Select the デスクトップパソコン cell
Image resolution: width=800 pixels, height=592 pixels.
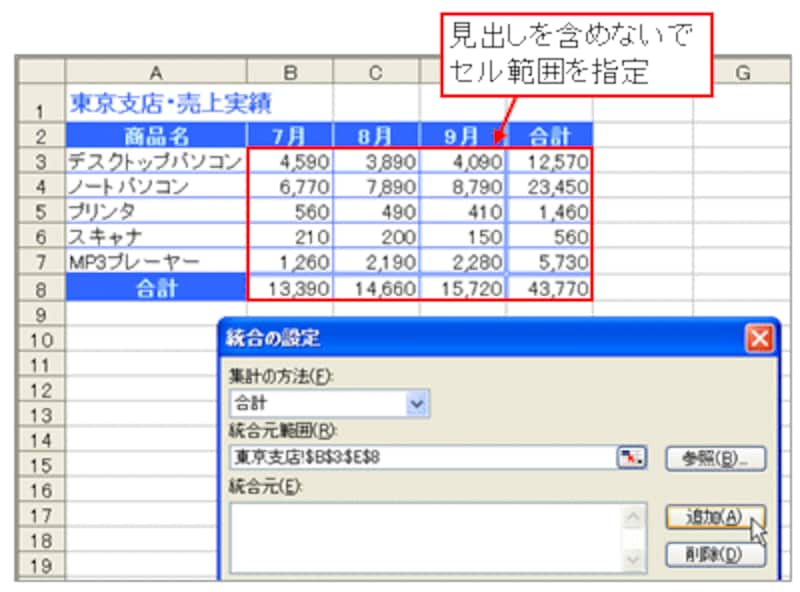click(156, 161)
